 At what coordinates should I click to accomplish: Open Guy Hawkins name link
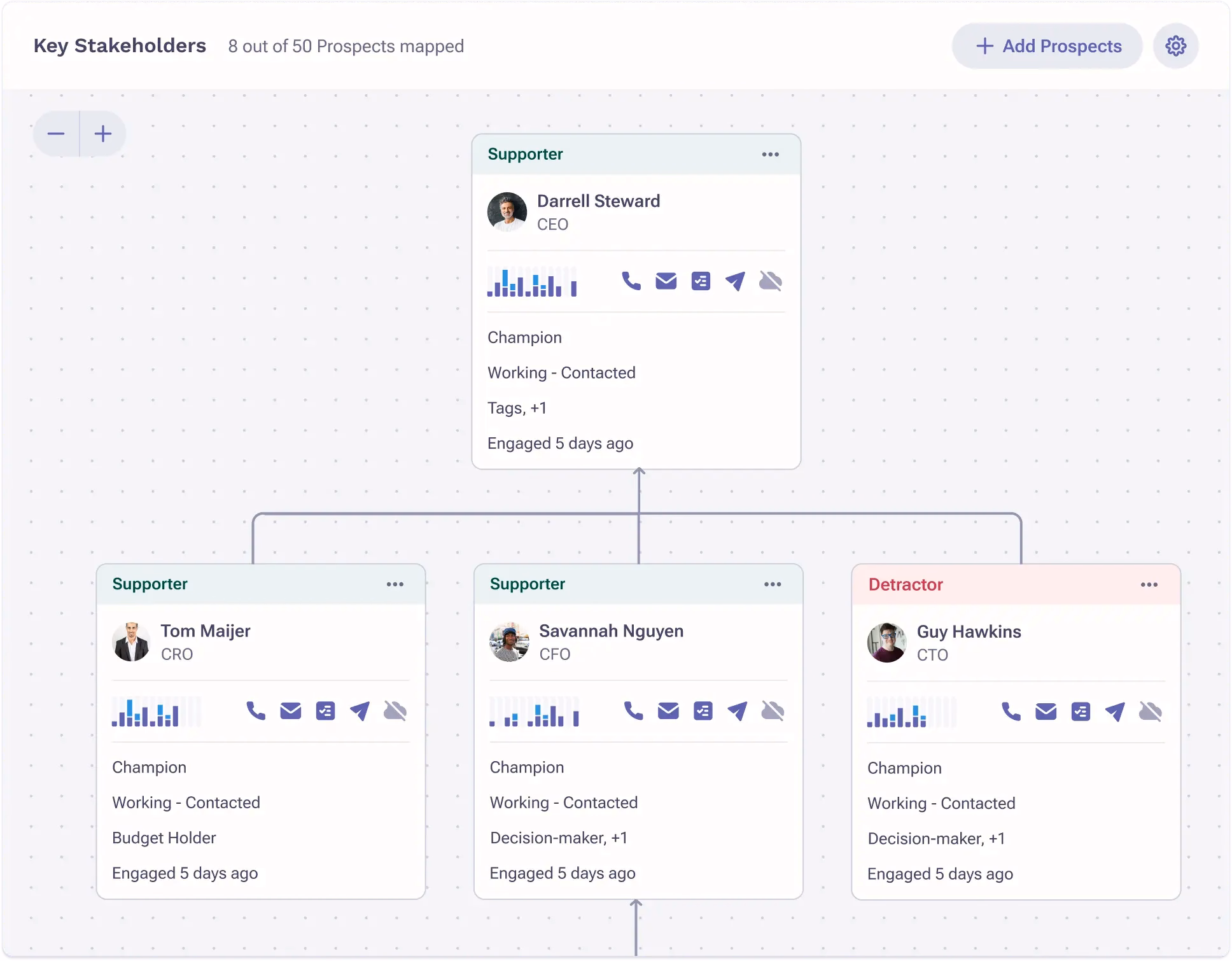(x=969, y=631)
